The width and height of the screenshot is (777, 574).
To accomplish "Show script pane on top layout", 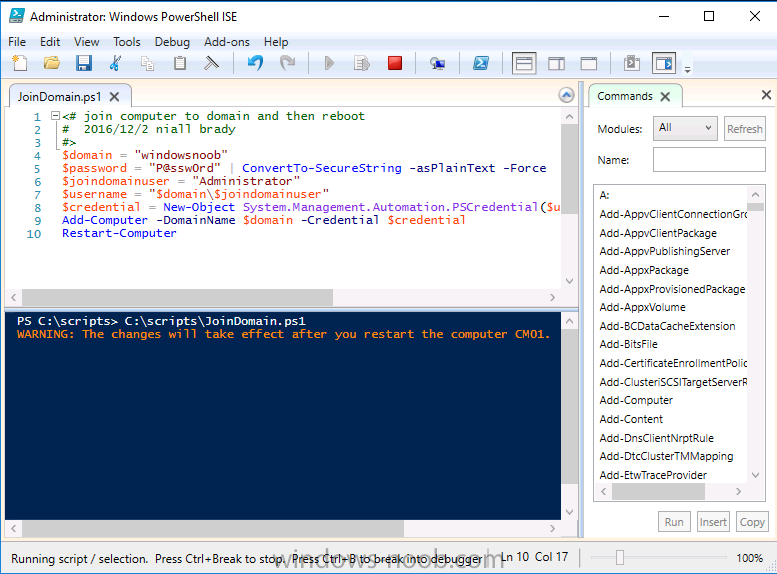I will click(x=524, y=63).
